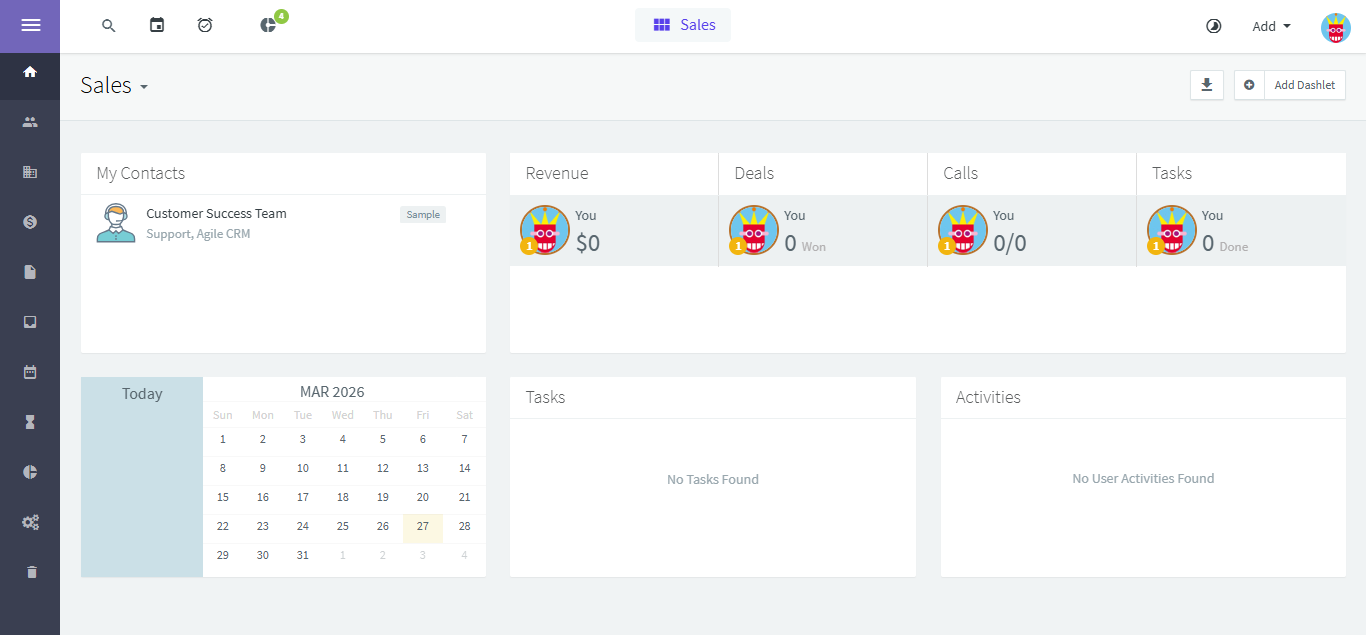Open Reports from the sidebar pie chart icon
The height and width of the screenshot is (635, 1366).
tap(30, 472)
